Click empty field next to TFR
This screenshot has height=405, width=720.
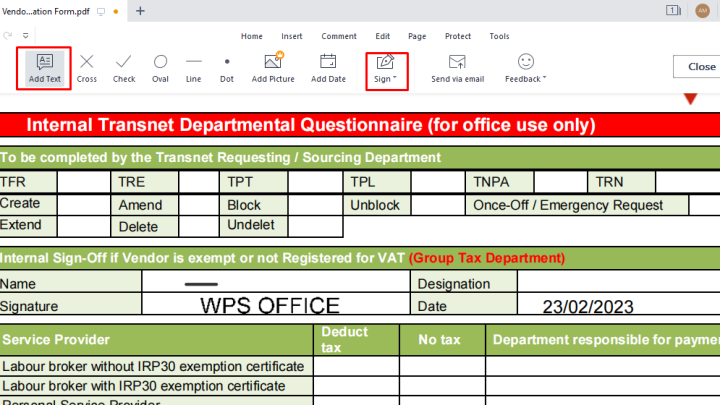pos(84,182)
